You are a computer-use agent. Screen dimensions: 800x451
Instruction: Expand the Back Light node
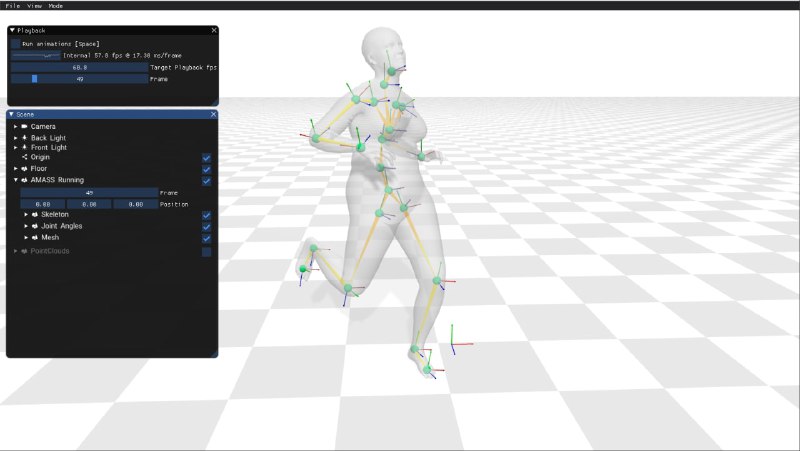[x=16, y=138]
